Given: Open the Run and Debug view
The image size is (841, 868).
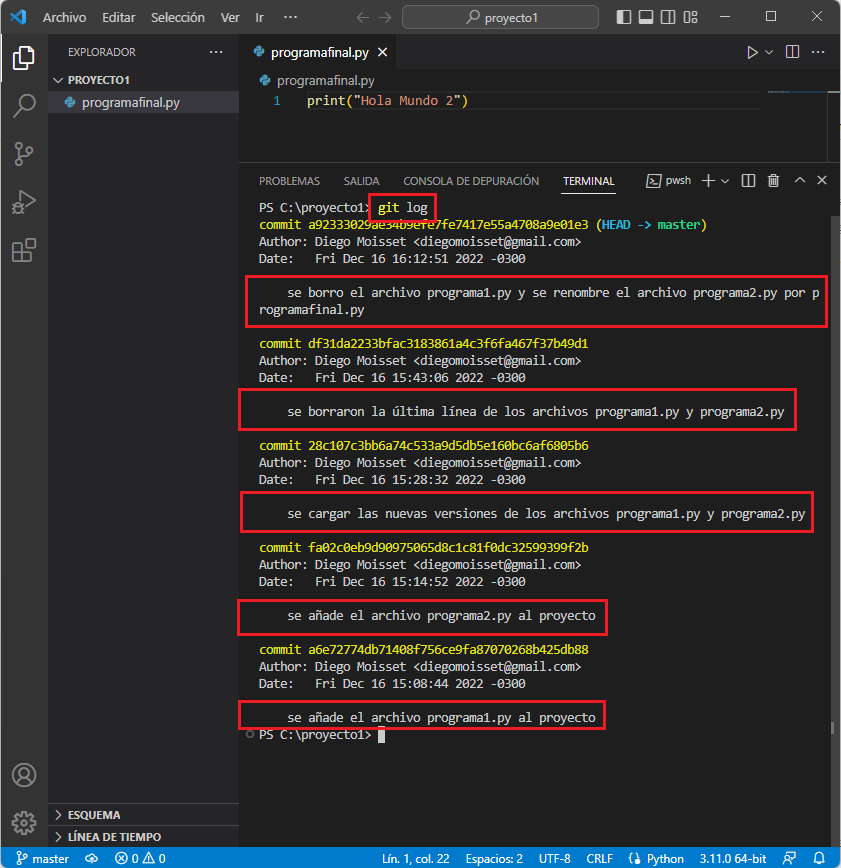Looking at the screenshot, I should pos(23,202).
